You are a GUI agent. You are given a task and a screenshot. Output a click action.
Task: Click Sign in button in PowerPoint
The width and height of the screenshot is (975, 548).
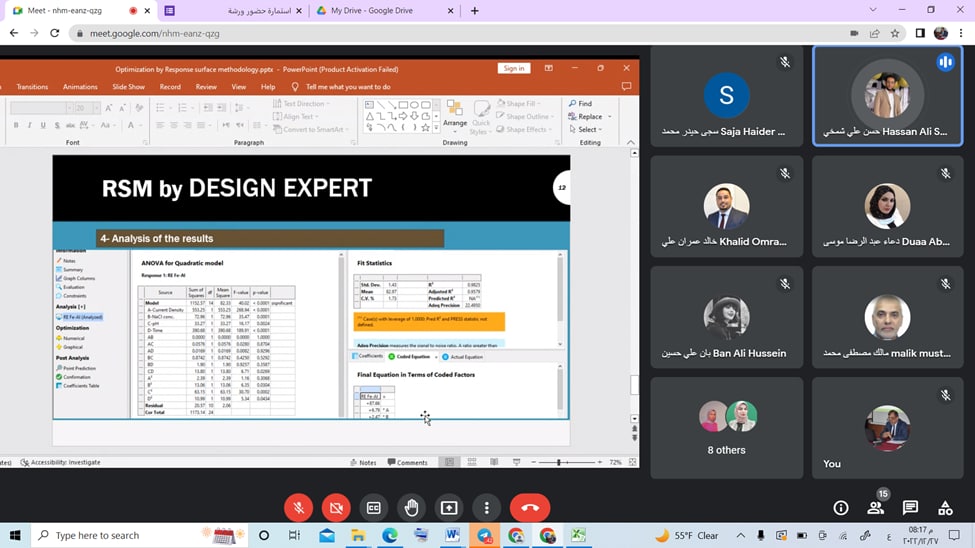[513, 68]
